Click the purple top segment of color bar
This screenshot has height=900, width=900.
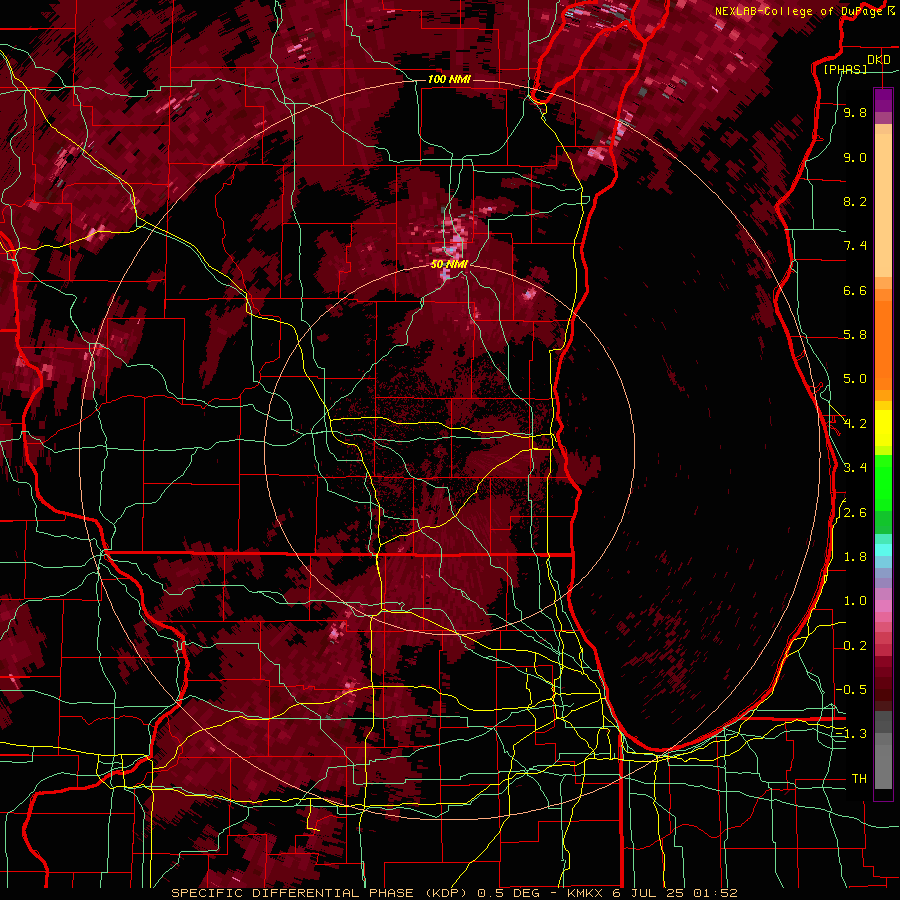[x=883, y=100]
